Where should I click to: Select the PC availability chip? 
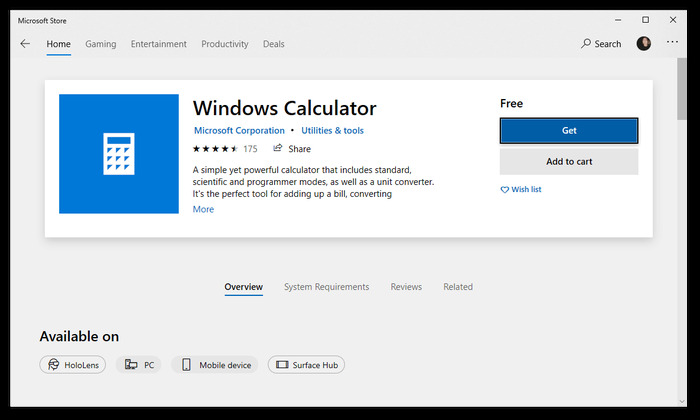(139, 365)
